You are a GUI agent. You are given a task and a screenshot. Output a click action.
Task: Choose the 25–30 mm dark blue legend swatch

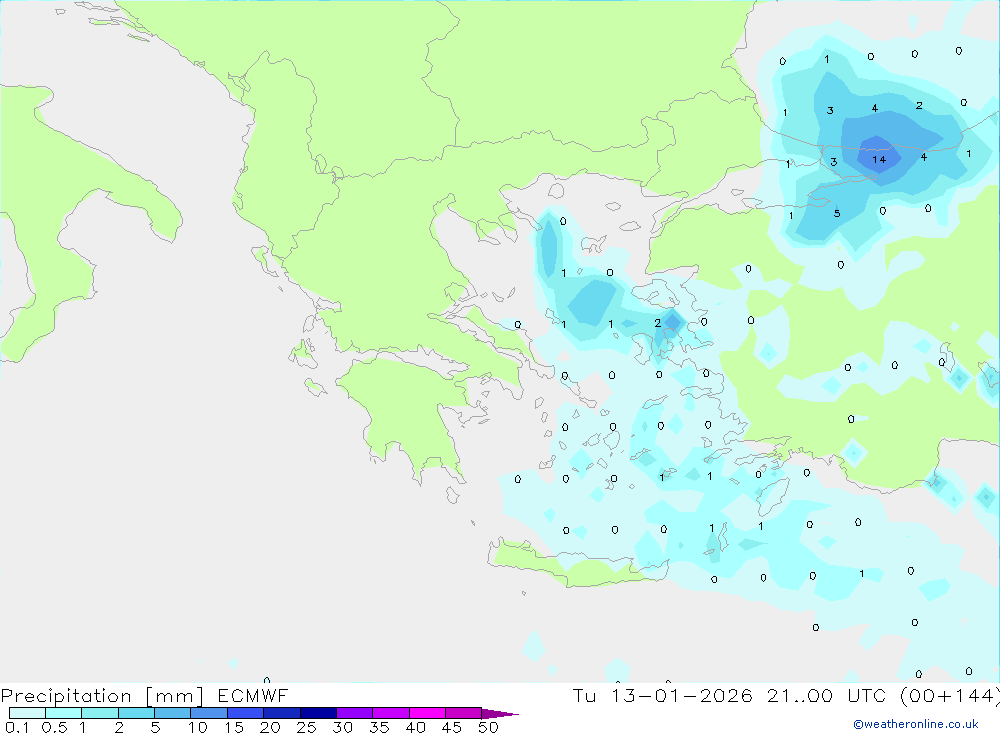coord(318,713)
